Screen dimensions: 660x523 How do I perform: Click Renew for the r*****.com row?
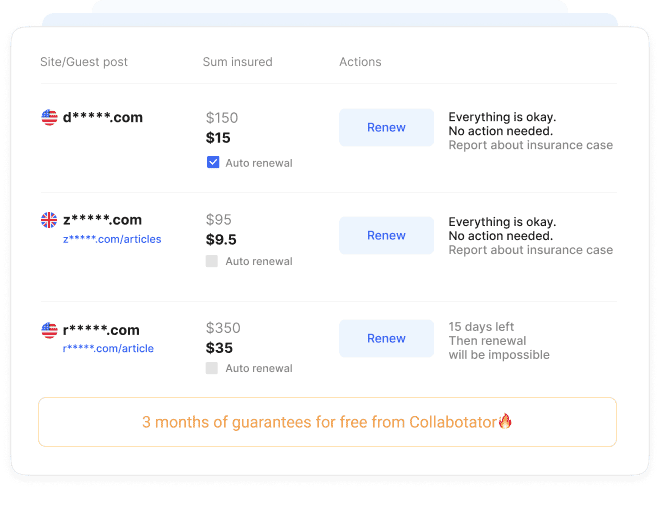click(x=386, y=339)
